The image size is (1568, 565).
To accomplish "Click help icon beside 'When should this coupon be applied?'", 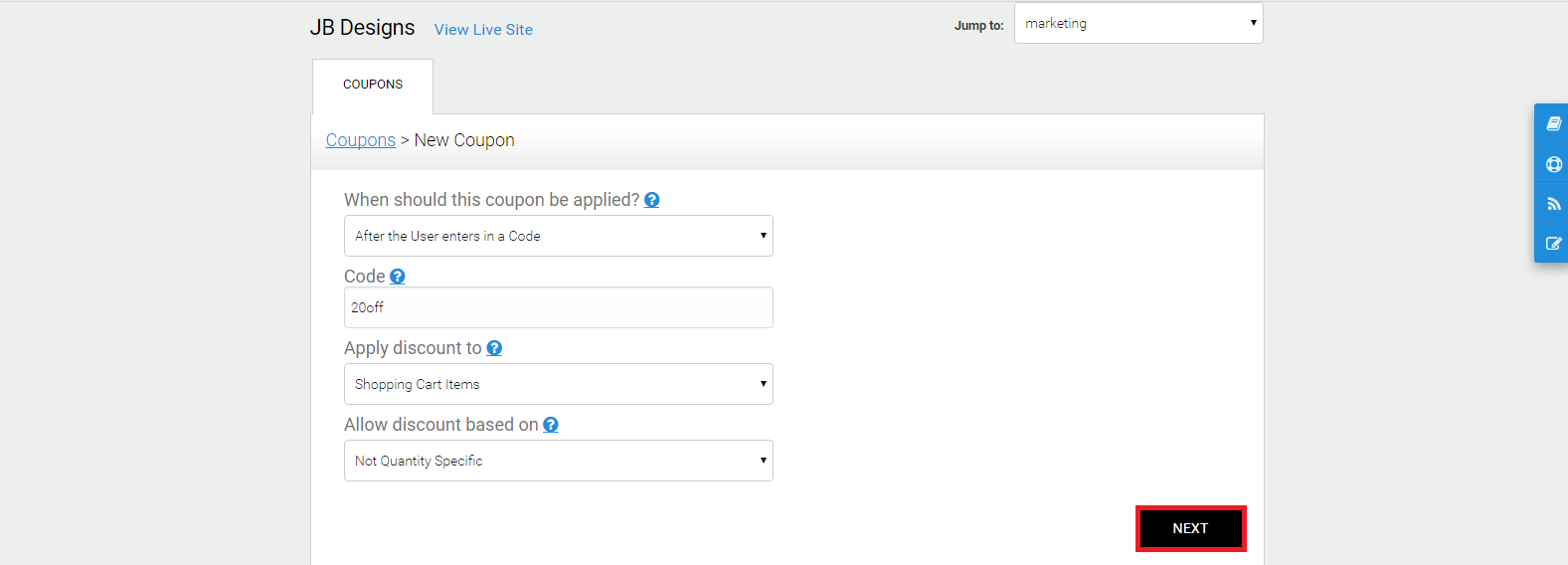I will click(x=652, y=200).
